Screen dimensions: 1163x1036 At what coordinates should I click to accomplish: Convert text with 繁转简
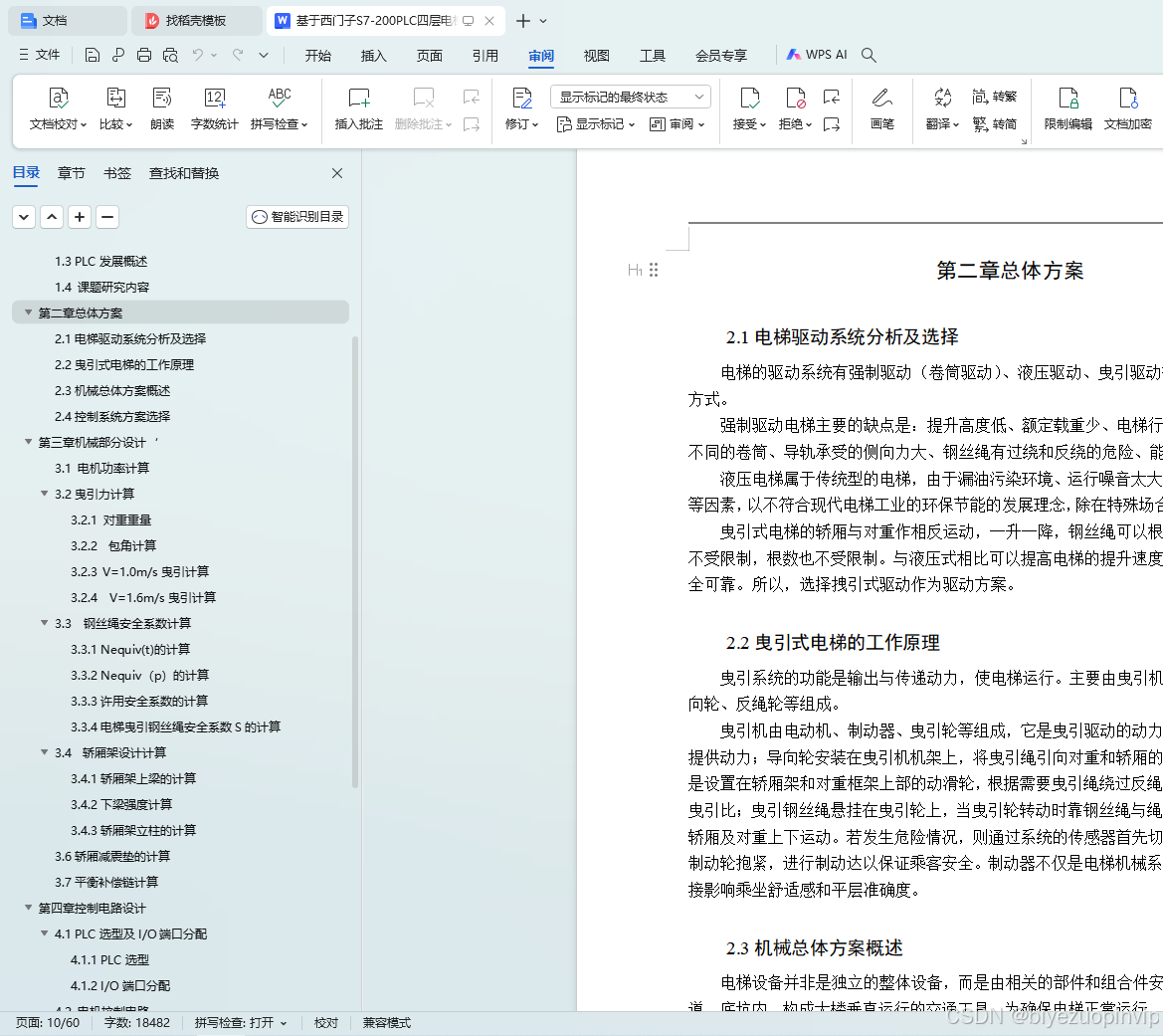pyautogui.click(x=995, y=124)
